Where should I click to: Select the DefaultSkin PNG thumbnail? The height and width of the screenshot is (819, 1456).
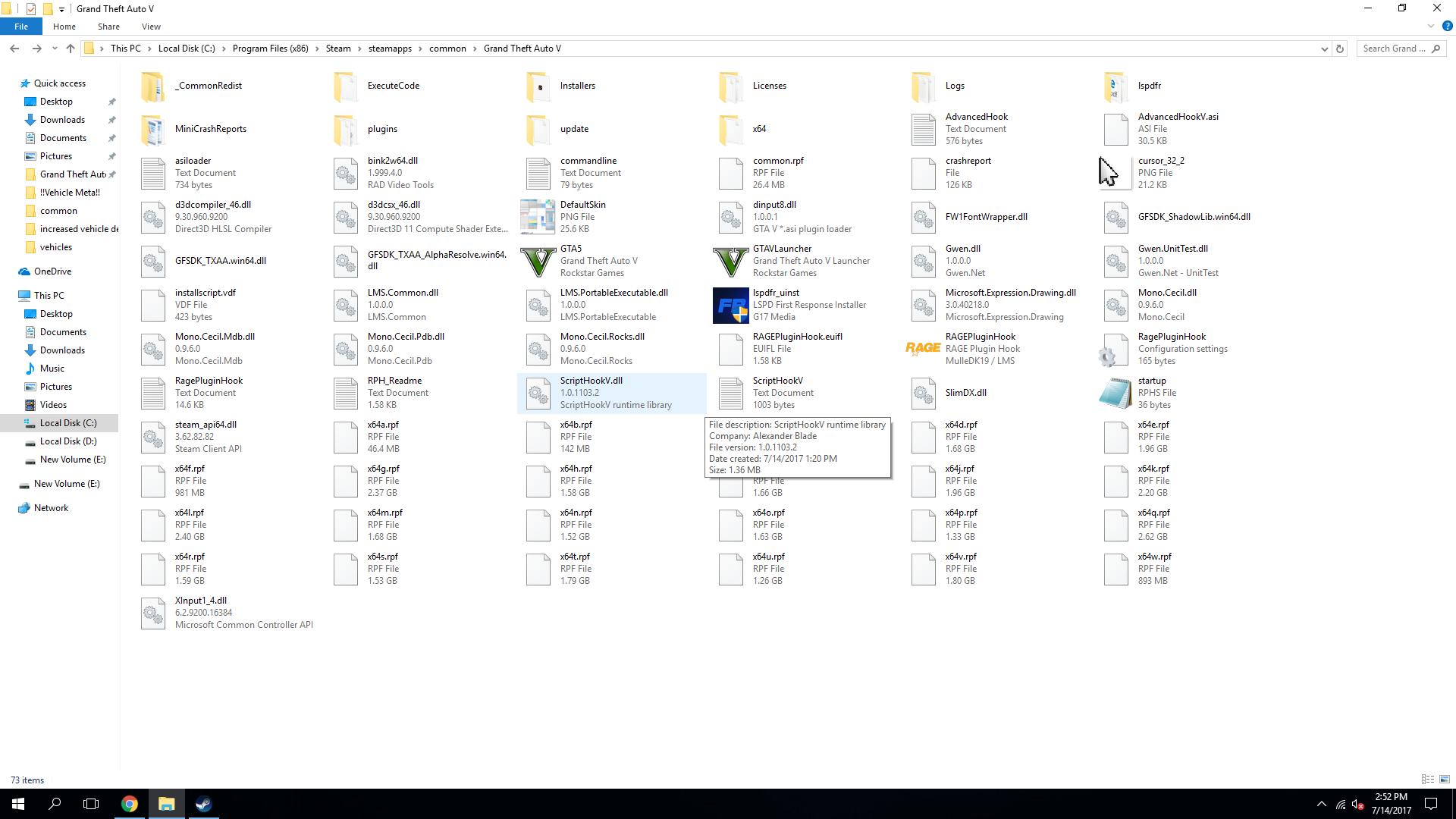tap(538, 217)
